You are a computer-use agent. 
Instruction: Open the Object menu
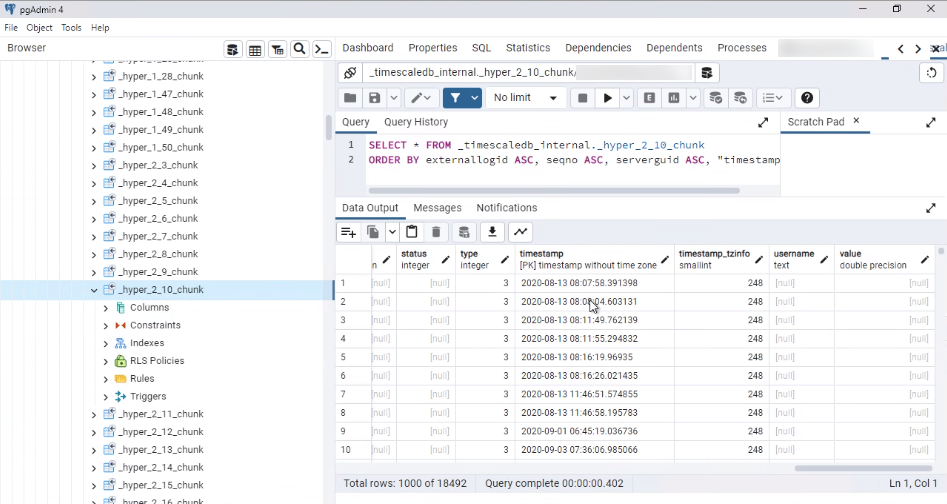point(39,28)
